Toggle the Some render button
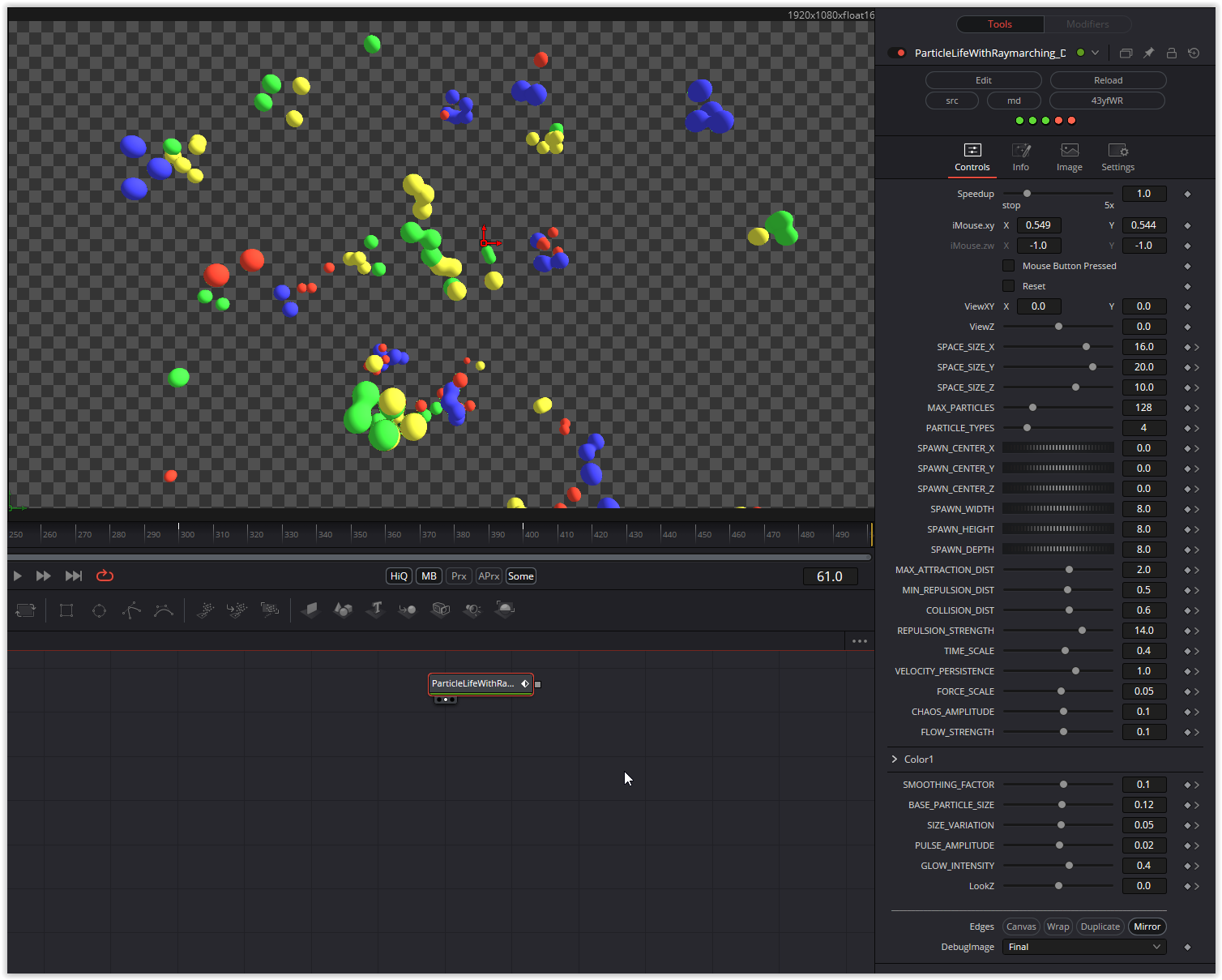 520,576
